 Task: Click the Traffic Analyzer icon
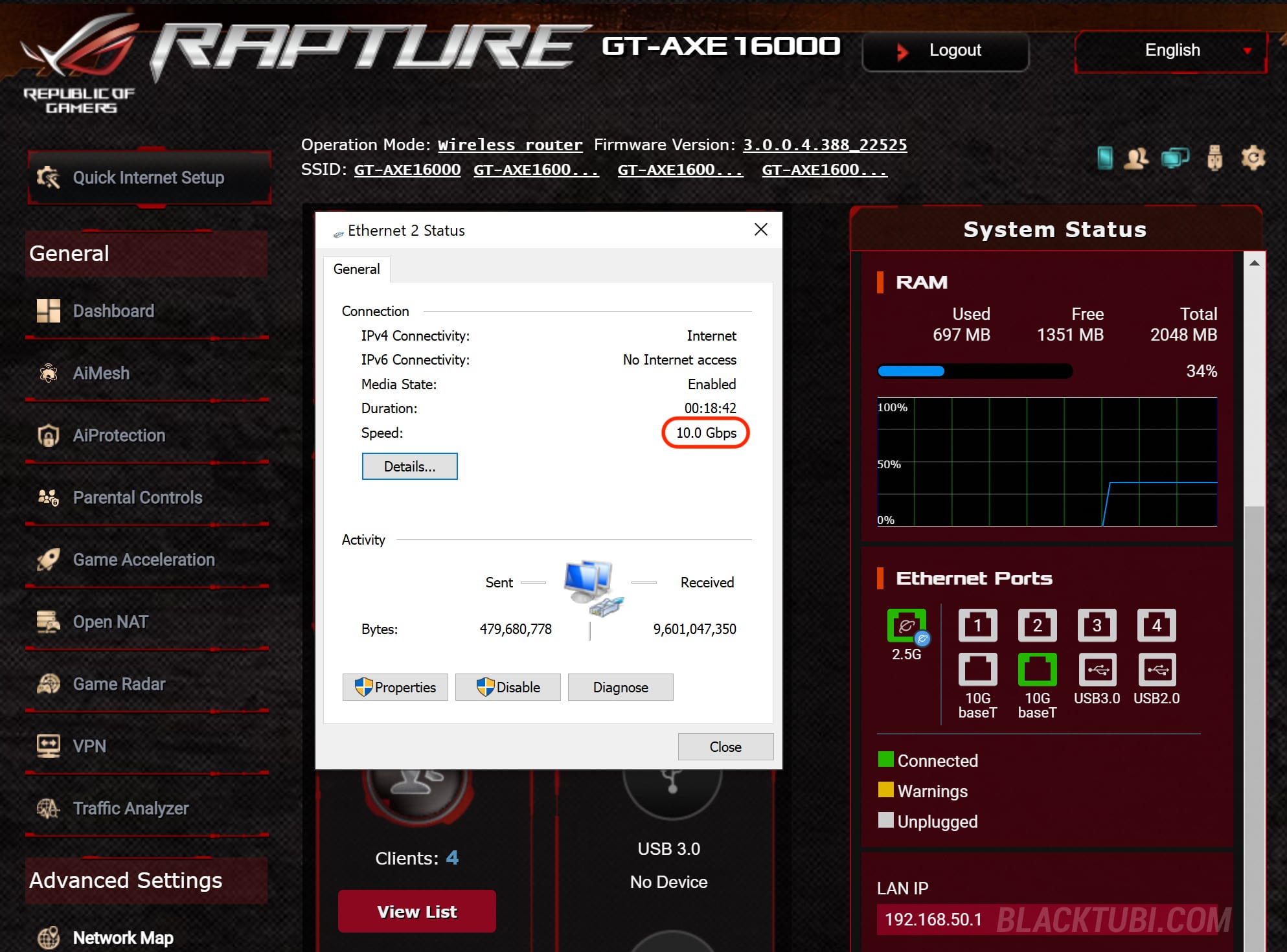coord(49,808)
